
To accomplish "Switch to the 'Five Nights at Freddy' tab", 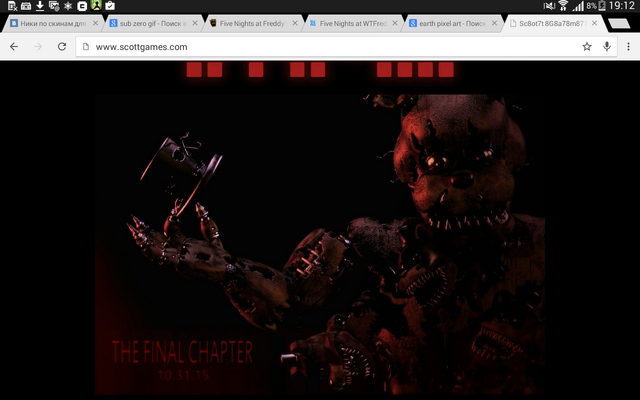I will (x=252, y=24).
